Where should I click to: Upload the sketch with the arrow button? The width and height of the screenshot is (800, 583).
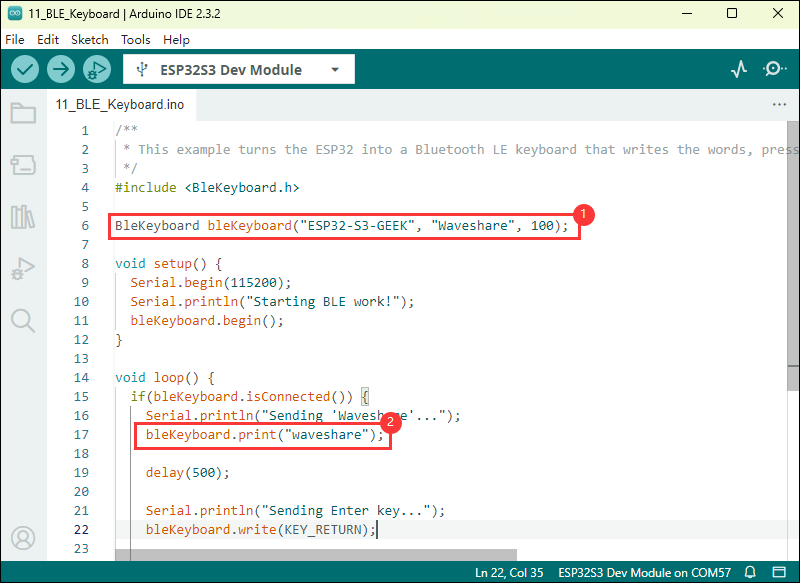pos(61,70)
